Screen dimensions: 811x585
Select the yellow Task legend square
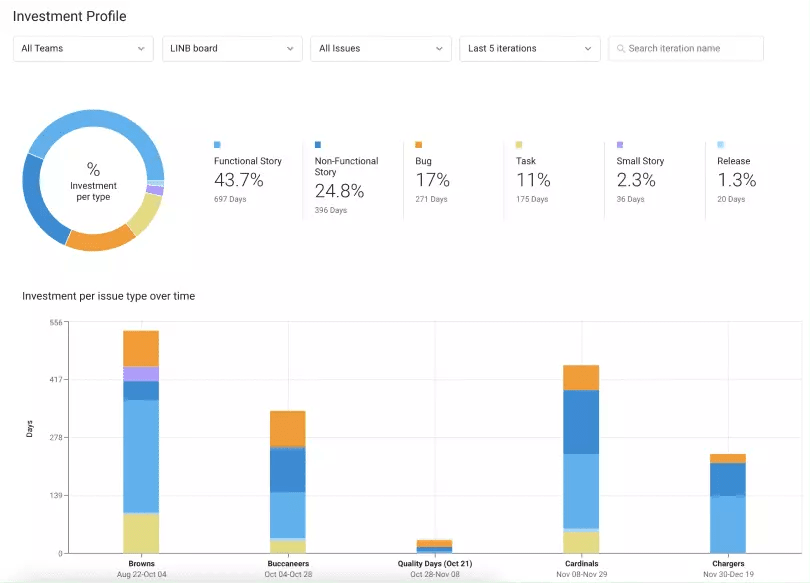[x=519, y=145]
